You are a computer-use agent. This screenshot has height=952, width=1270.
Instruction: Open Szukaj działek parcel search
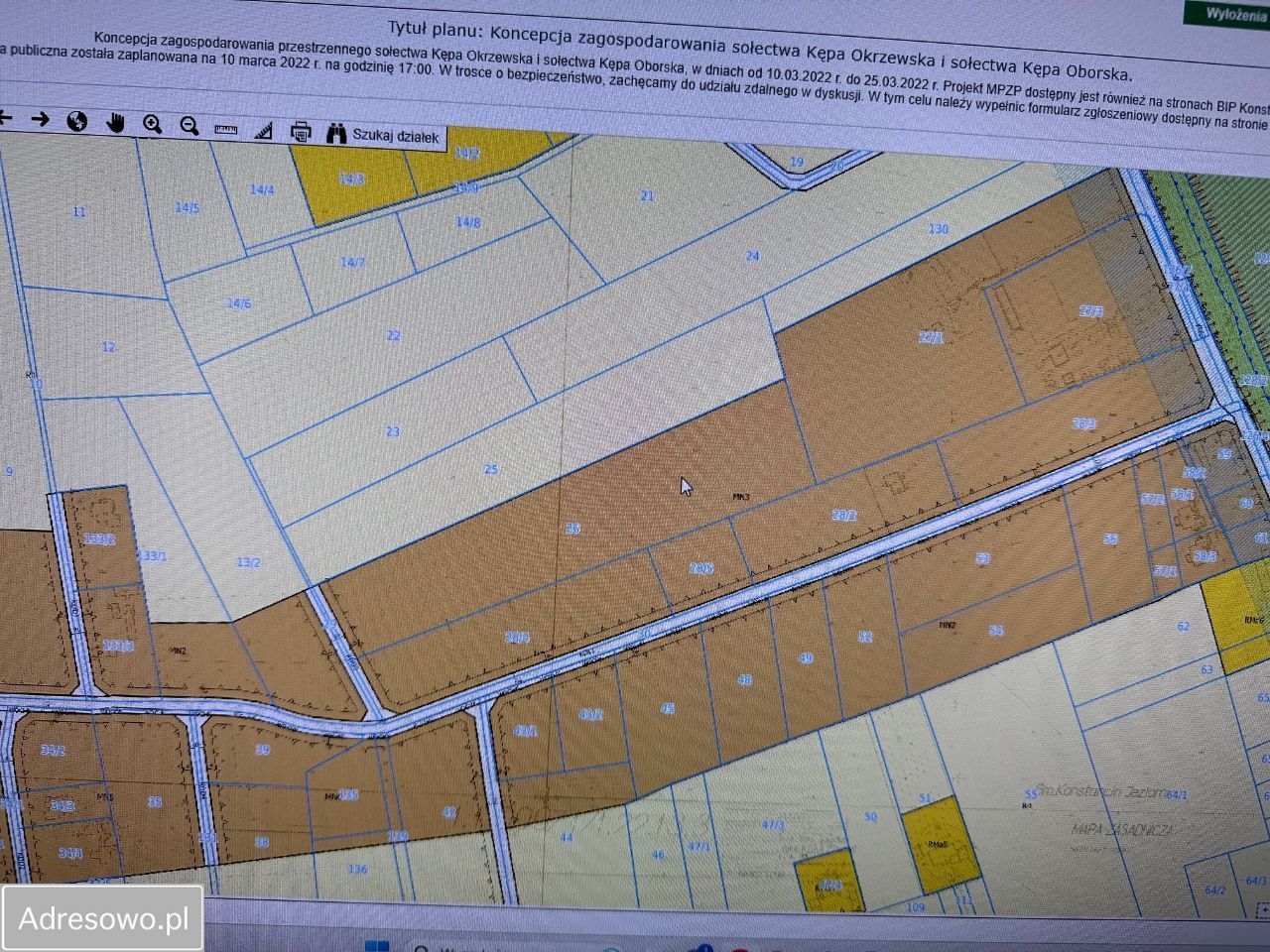[x=395, y=136]
